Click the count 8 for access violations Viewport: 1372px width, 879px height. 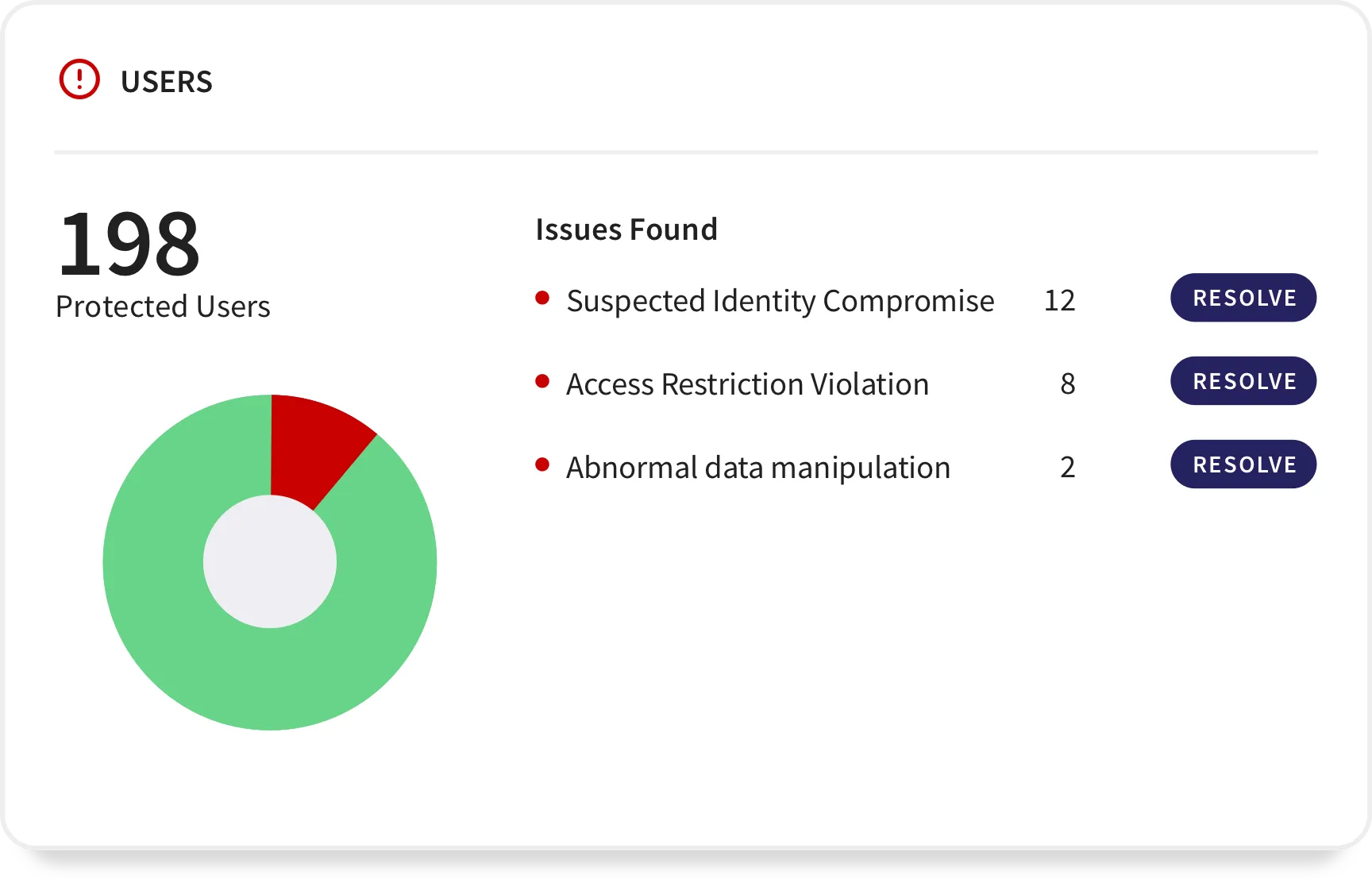(x=1068, y=384)
